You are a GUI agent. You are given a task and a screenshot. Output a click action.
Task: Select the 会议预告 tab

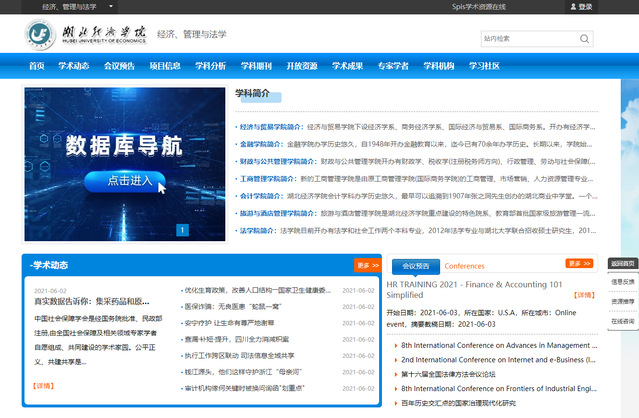[414, 266]
